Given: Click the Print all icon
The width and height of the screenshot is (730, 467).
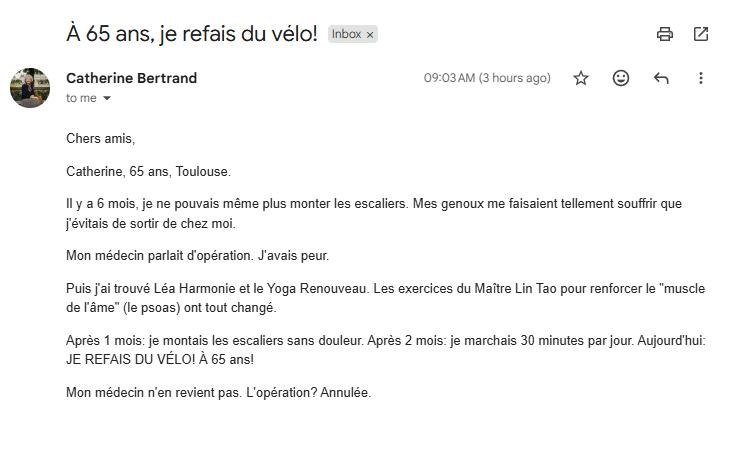Looking at the screenshot, I should (x=665, y=34).
